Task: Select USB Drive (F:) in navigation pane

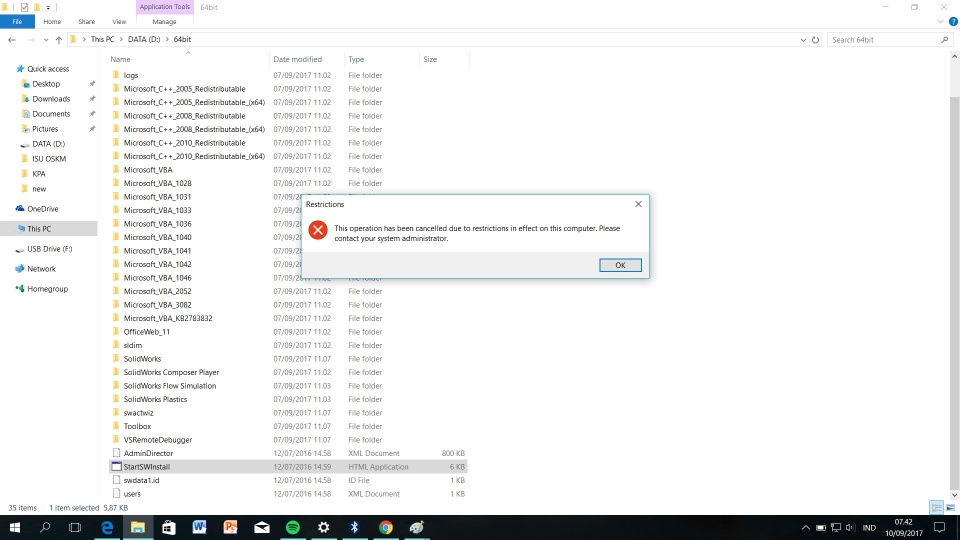Action: (49, 249)
